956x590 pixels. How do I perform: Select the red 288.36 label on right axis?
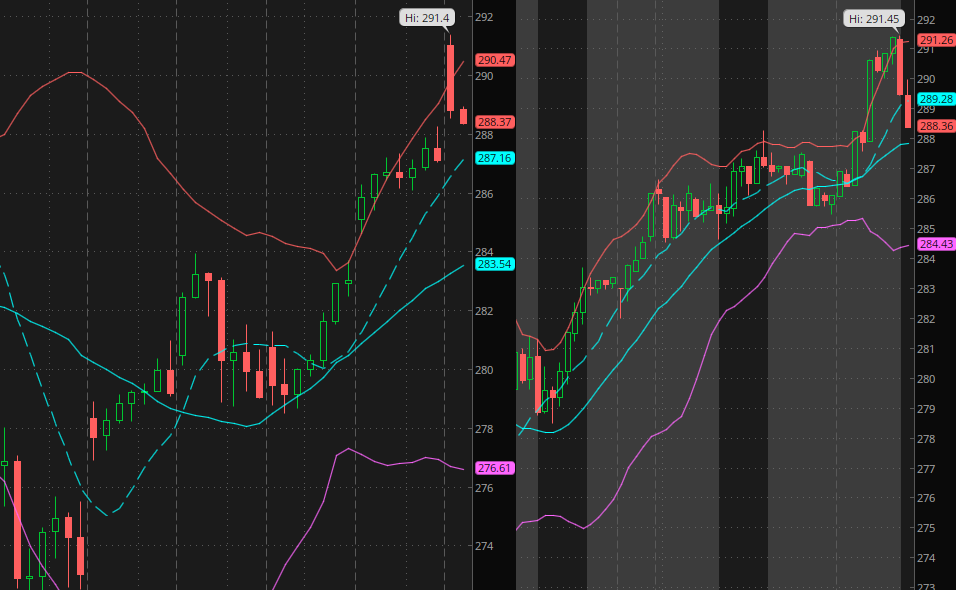936,126
